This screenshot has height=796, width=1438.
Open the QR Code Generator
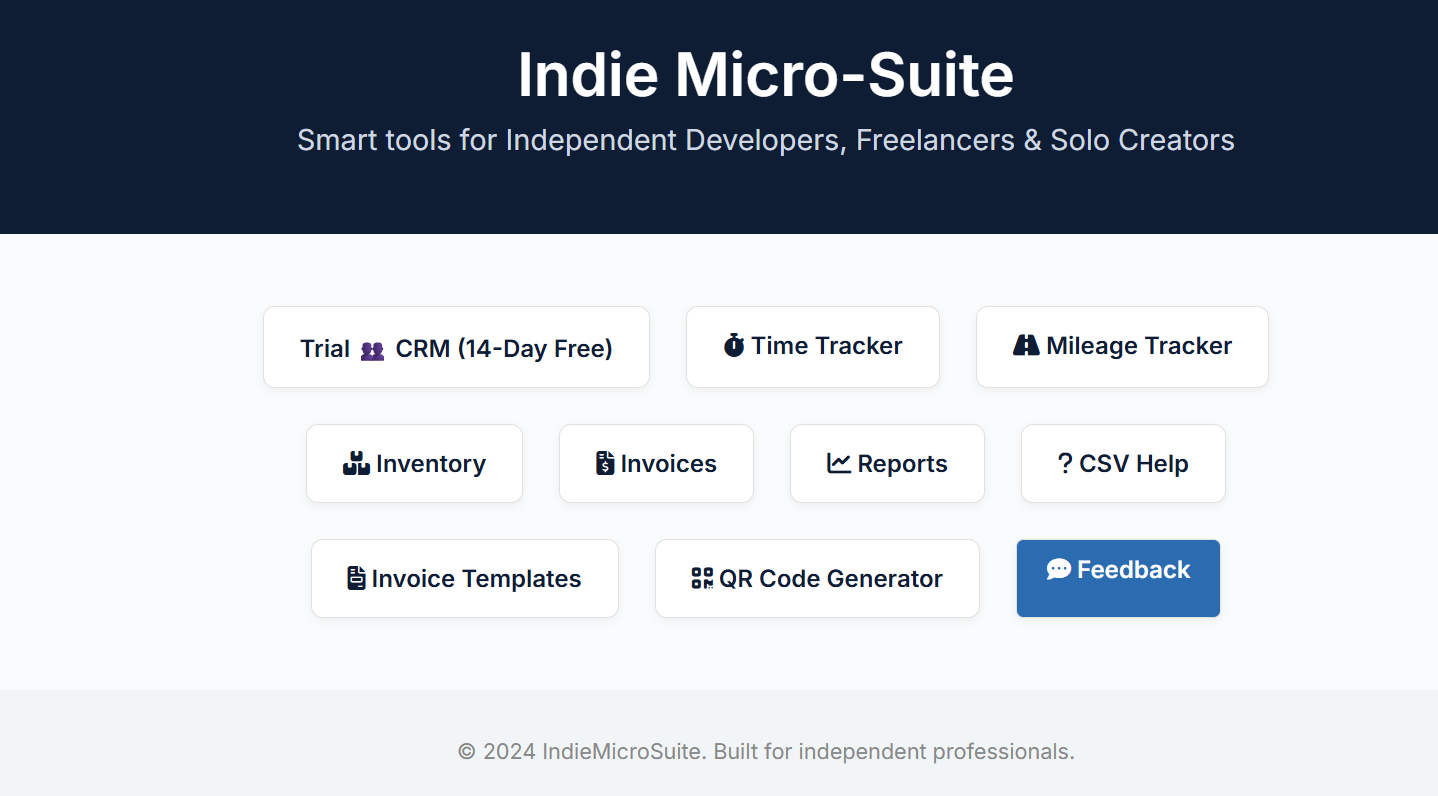[x=817, y=578]
